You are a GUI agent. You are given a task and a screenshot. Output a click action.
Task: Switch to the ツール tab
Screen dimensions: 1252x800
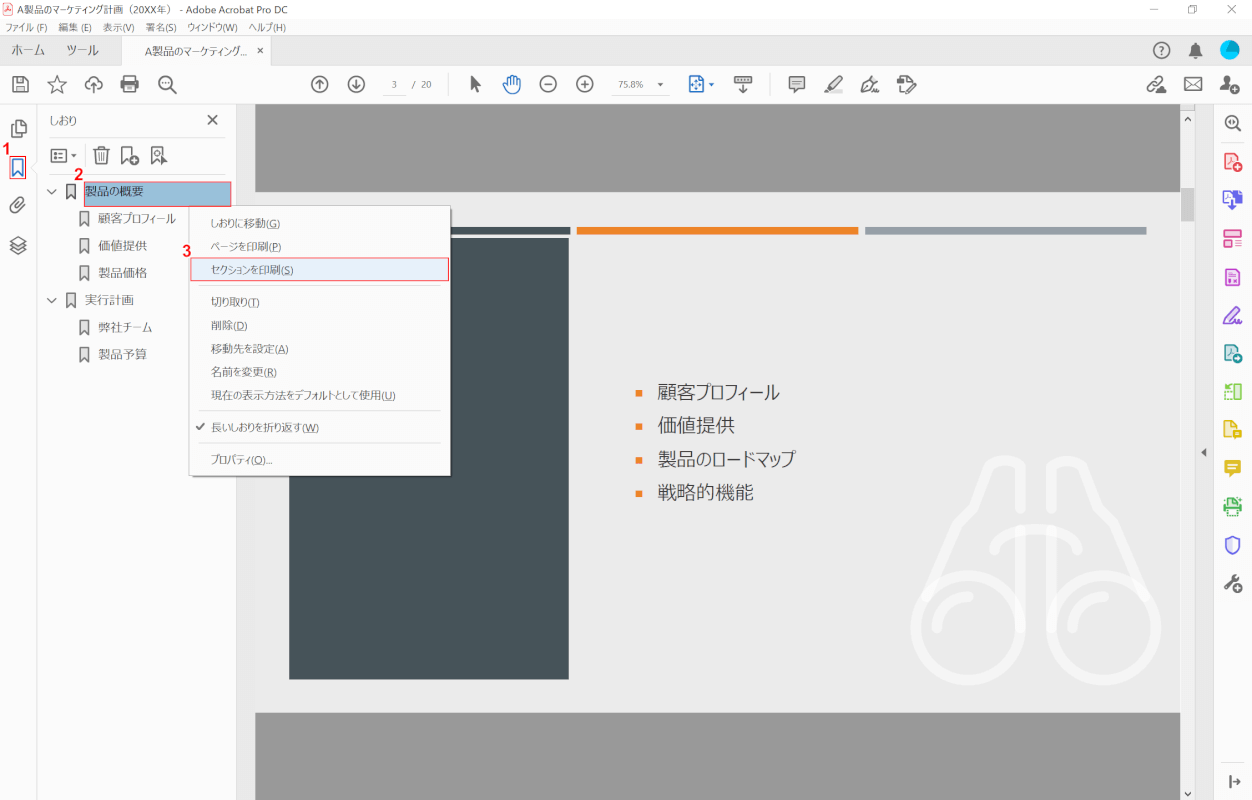click(x=82, y=50)
